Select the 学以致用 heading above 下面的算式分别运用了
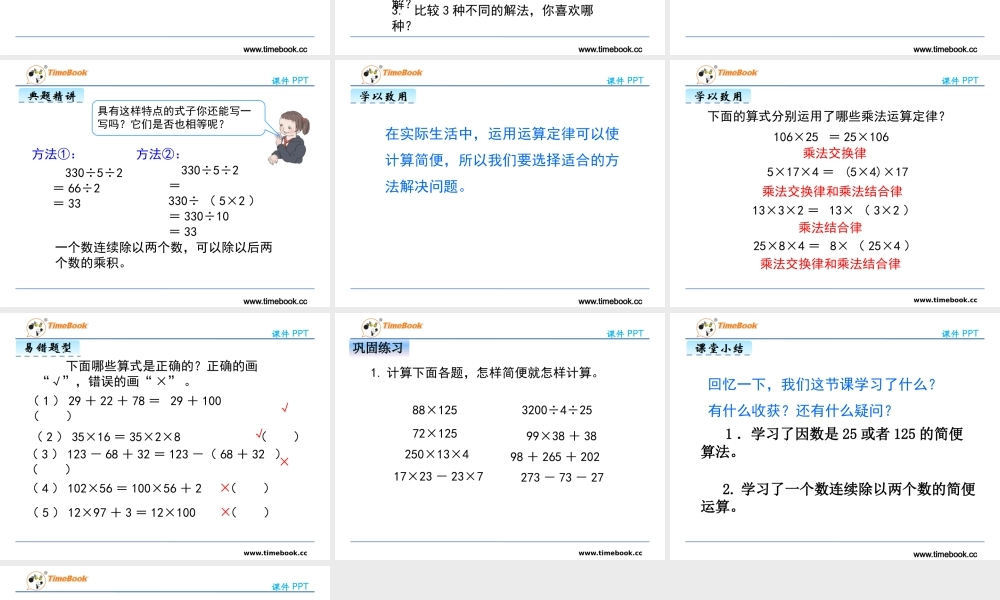The height and width of the screenshot is (600, 1000). coord(718,97)
